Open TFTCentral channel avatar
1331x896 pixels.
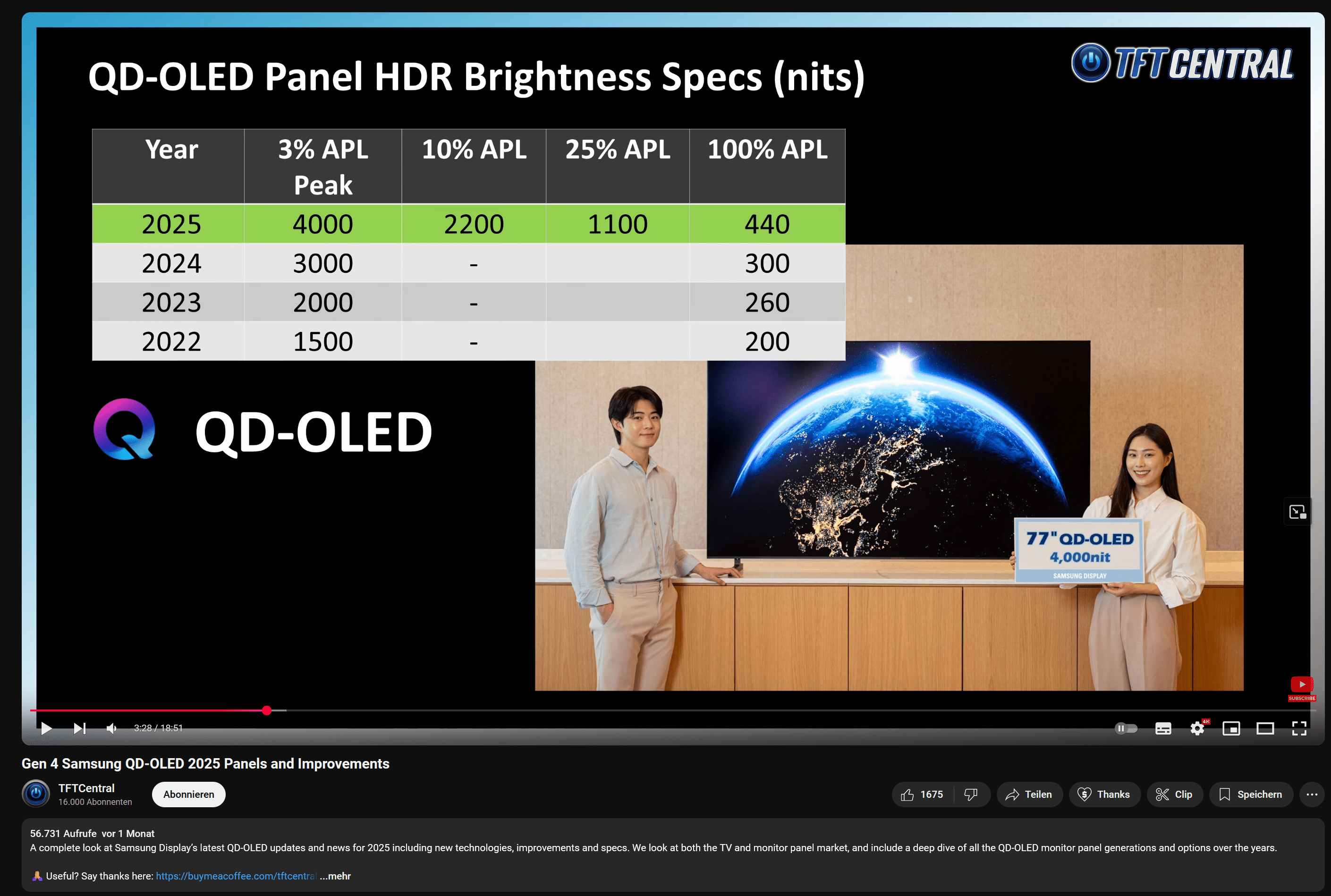(36, 794)
